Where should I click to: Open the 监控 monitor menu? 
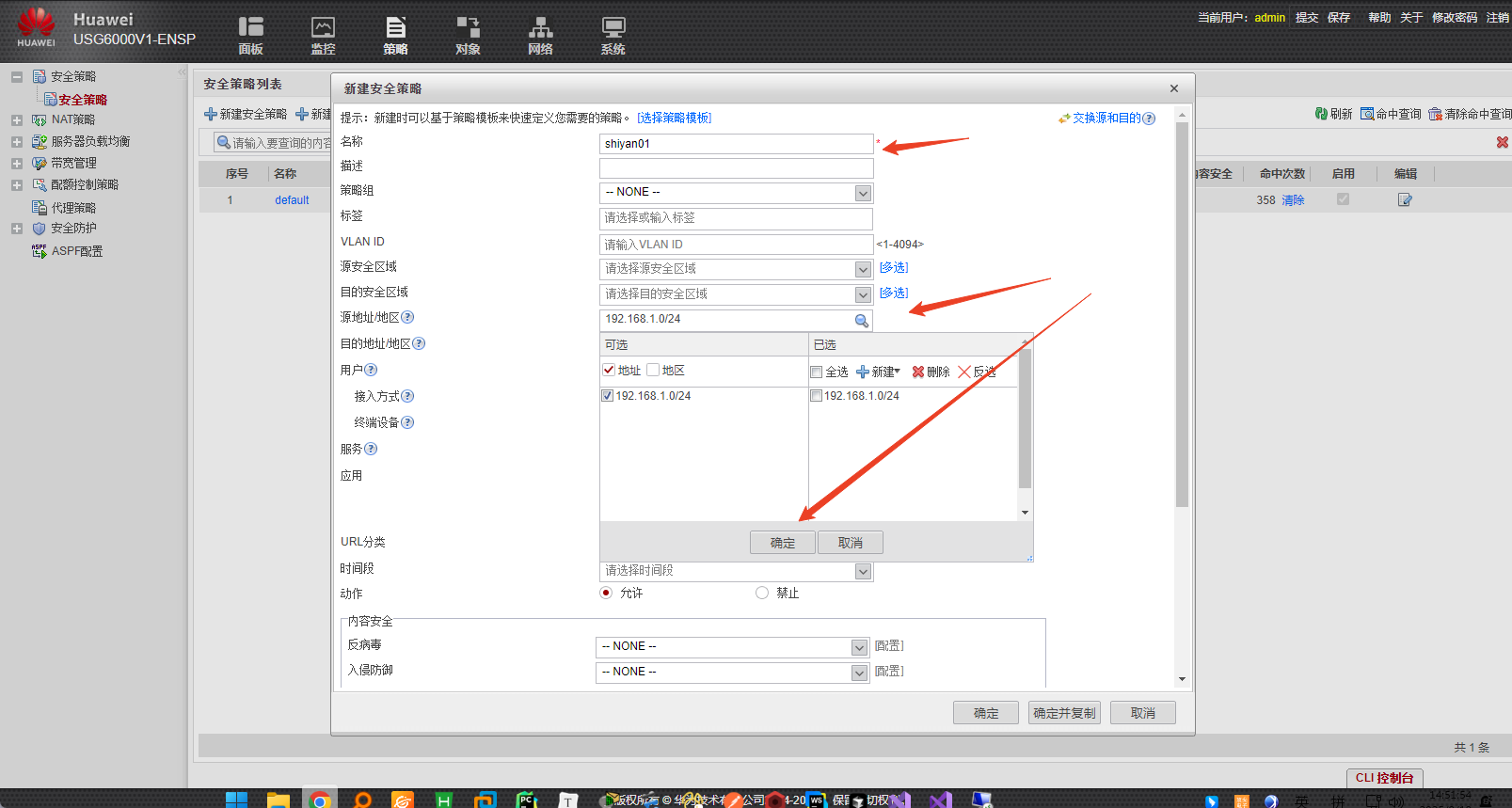tap(323, 36)
